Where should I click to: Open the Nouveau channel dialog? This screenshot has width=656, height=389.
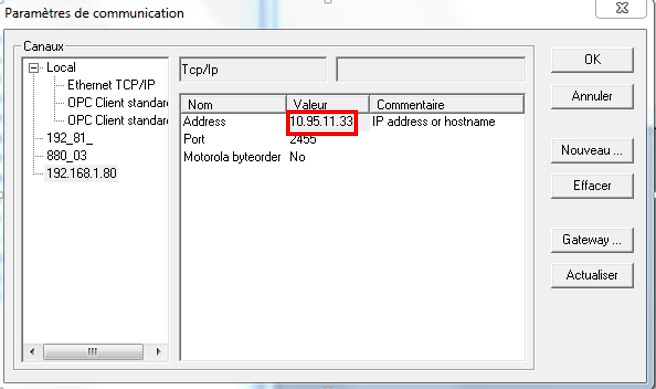pos(592,150)
